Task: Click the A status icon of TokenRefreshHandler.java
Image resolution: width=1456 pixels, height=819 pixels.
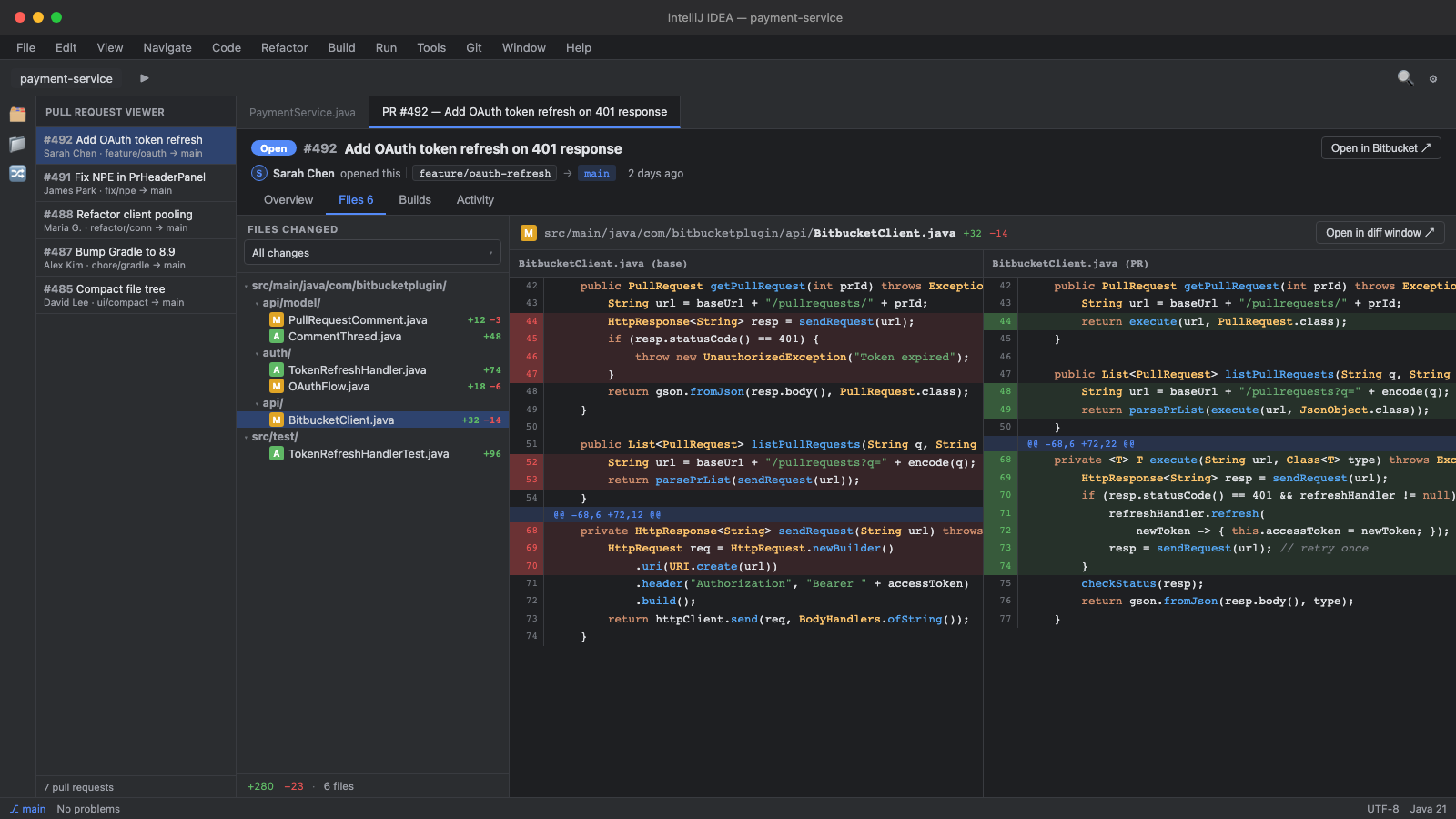Action: click(277, 369)
